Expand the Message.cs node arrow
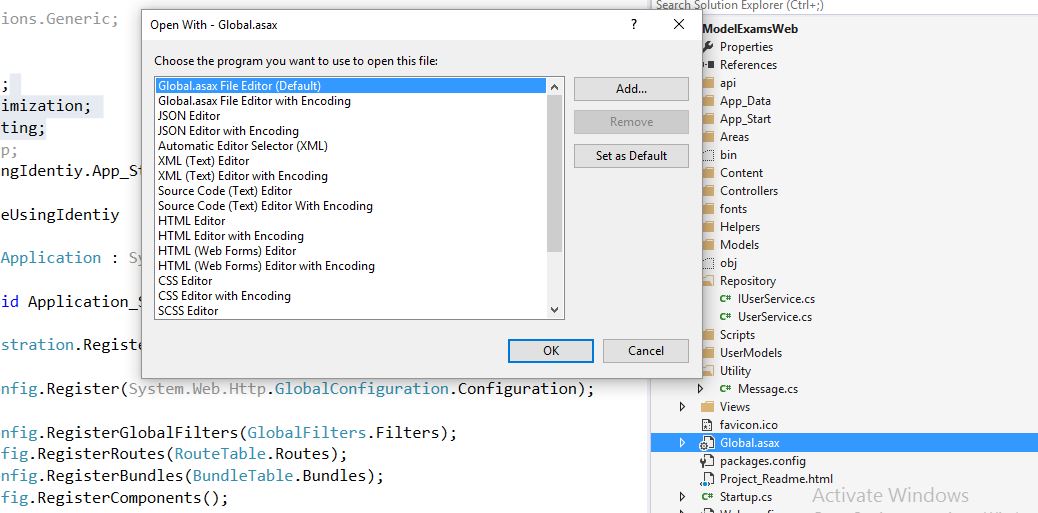This screenshot has width=1038, height=513. (700, 389)
